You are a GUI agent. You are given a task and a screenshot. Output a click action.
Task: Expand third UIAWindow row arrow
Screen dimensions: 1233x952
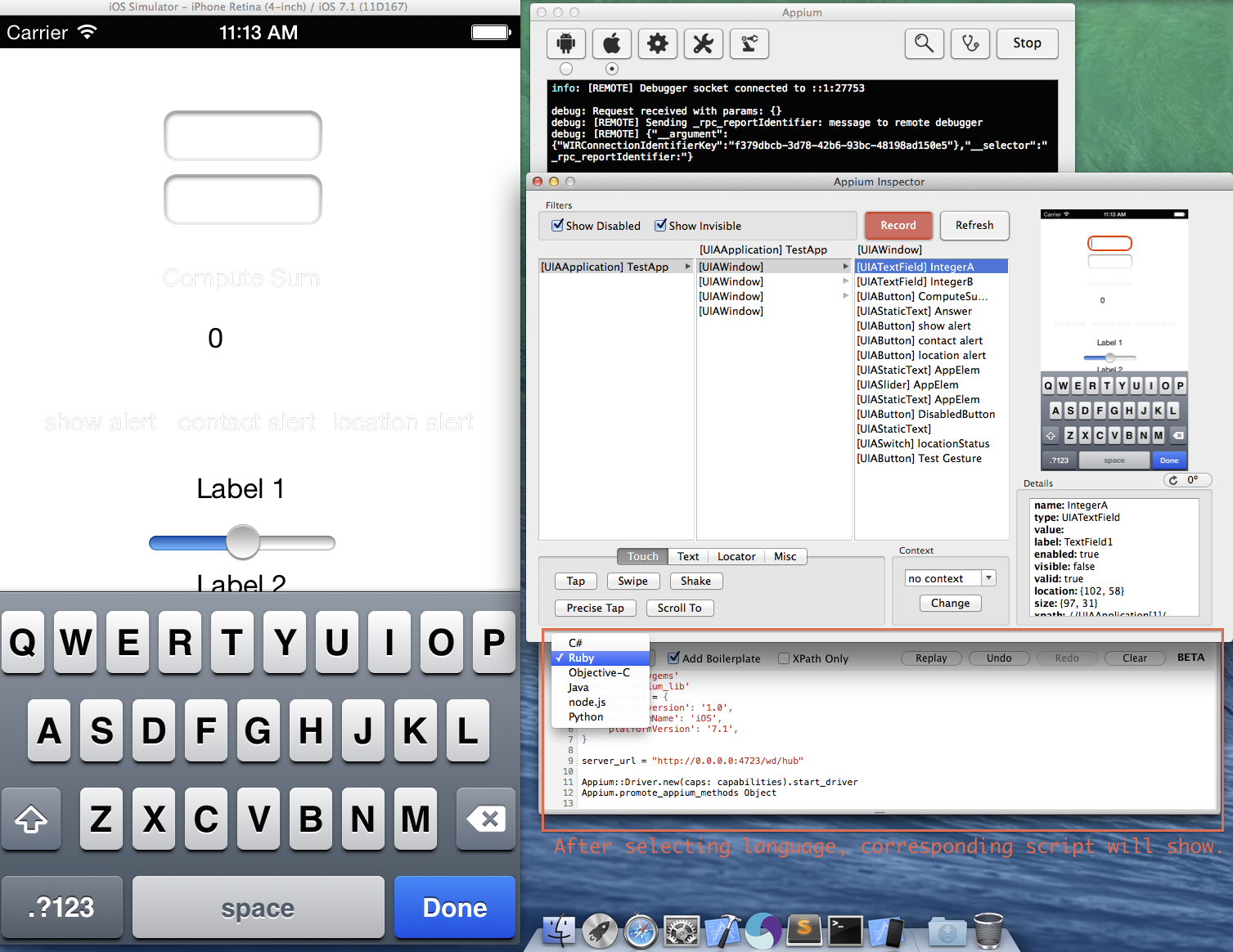click(x=846, y=296)
